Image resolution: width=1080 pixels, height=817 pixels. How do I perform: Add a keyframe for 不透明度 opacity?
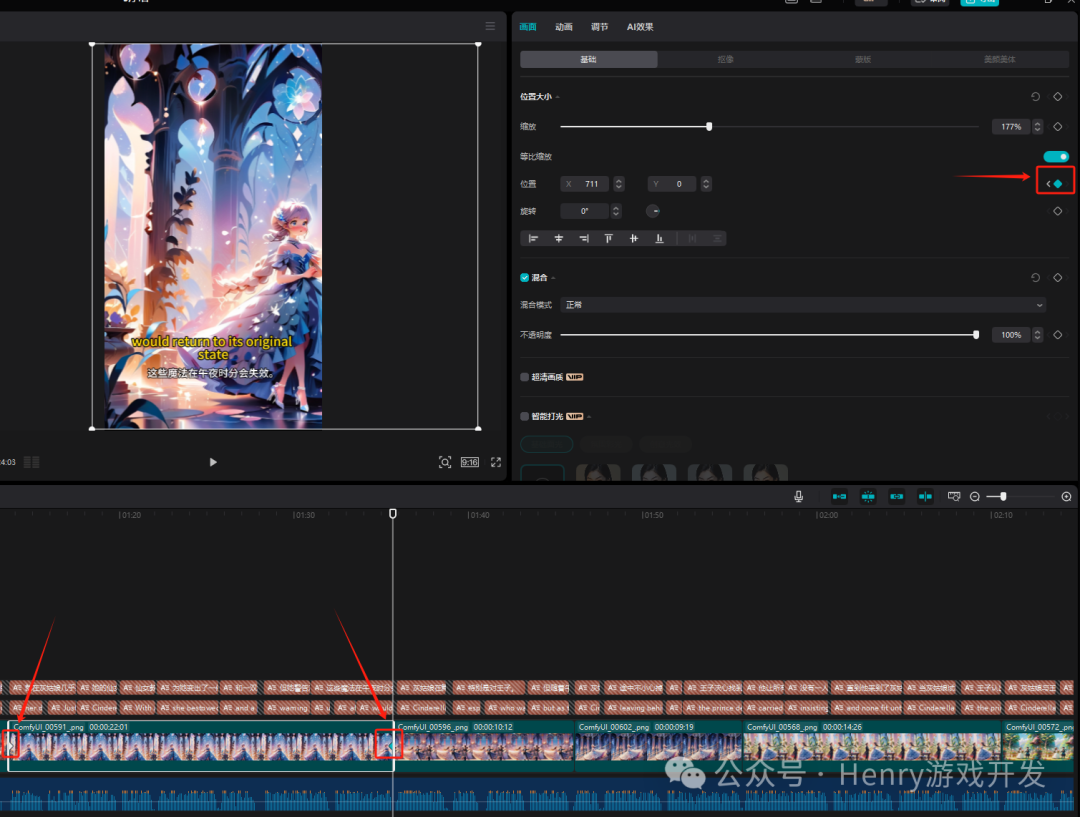1057,335
